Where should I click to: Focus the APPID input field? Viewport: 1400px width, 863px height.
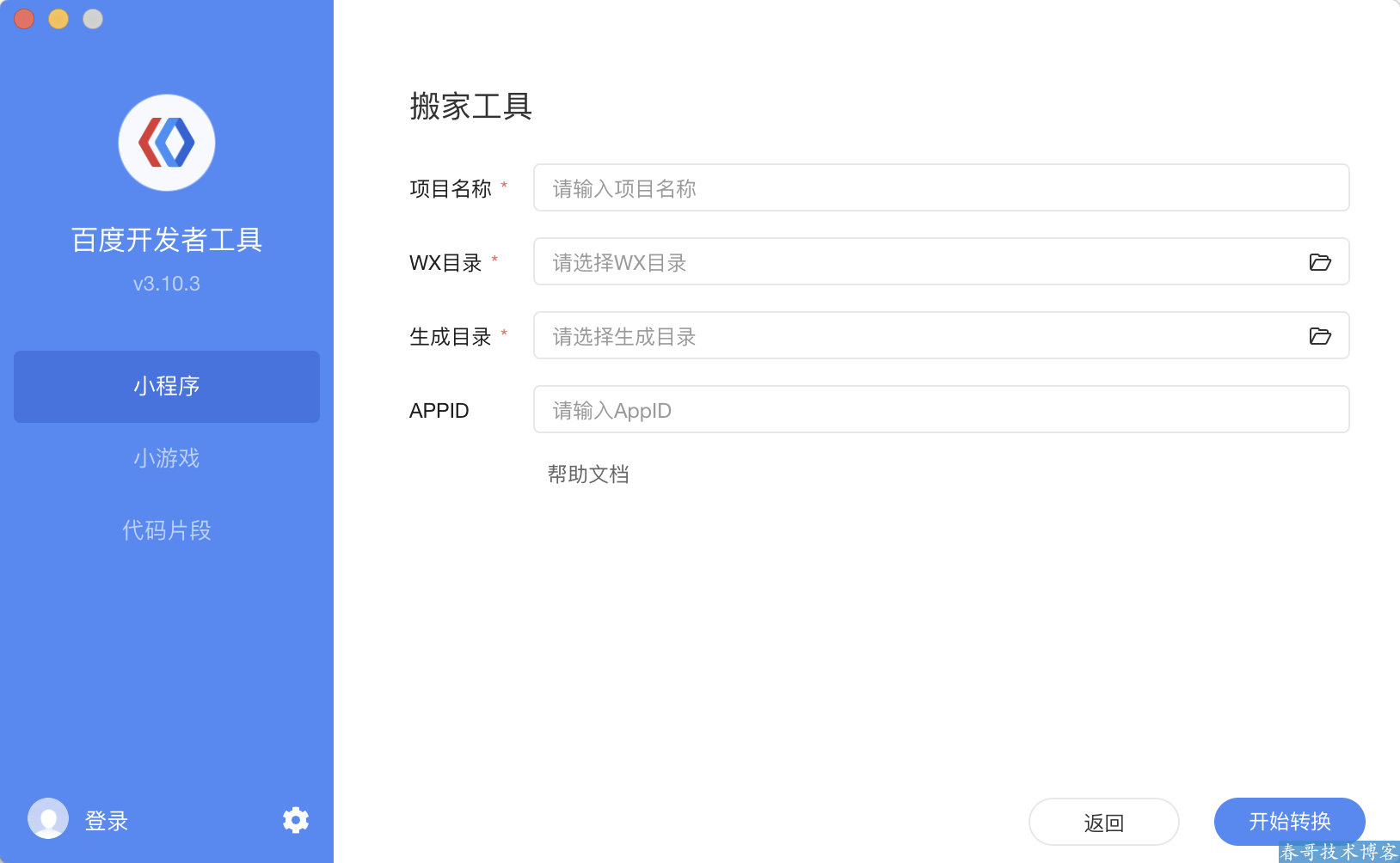coord(942,409)
